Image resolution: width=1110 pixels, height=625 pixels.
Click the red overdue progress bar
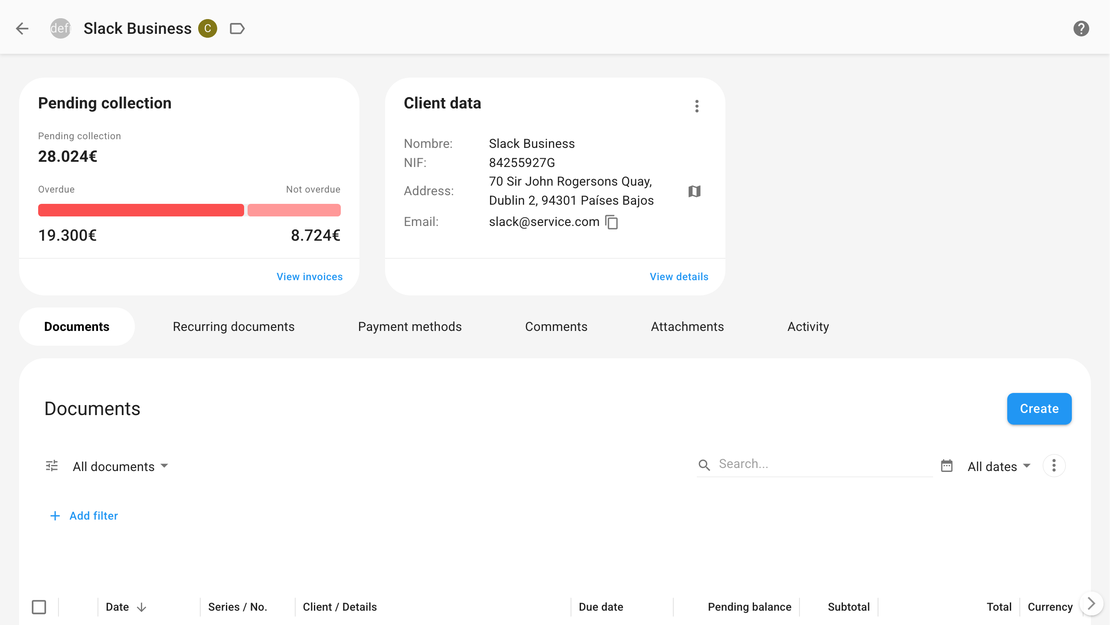click(x=141, y=210)
